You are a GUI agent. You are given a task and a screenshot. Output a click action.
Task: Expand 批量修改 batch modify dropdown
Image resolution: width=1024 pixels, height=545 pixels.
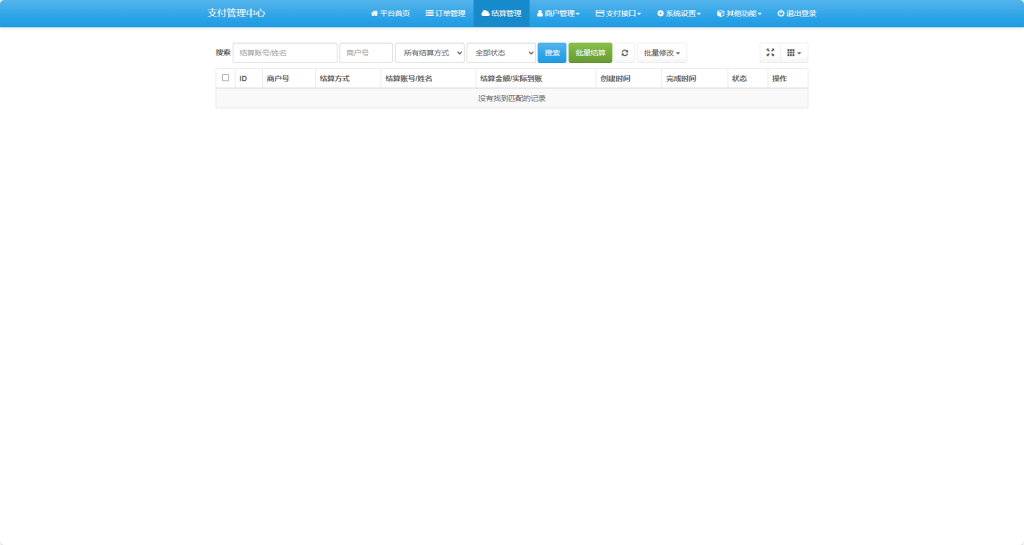pos(662,53)
